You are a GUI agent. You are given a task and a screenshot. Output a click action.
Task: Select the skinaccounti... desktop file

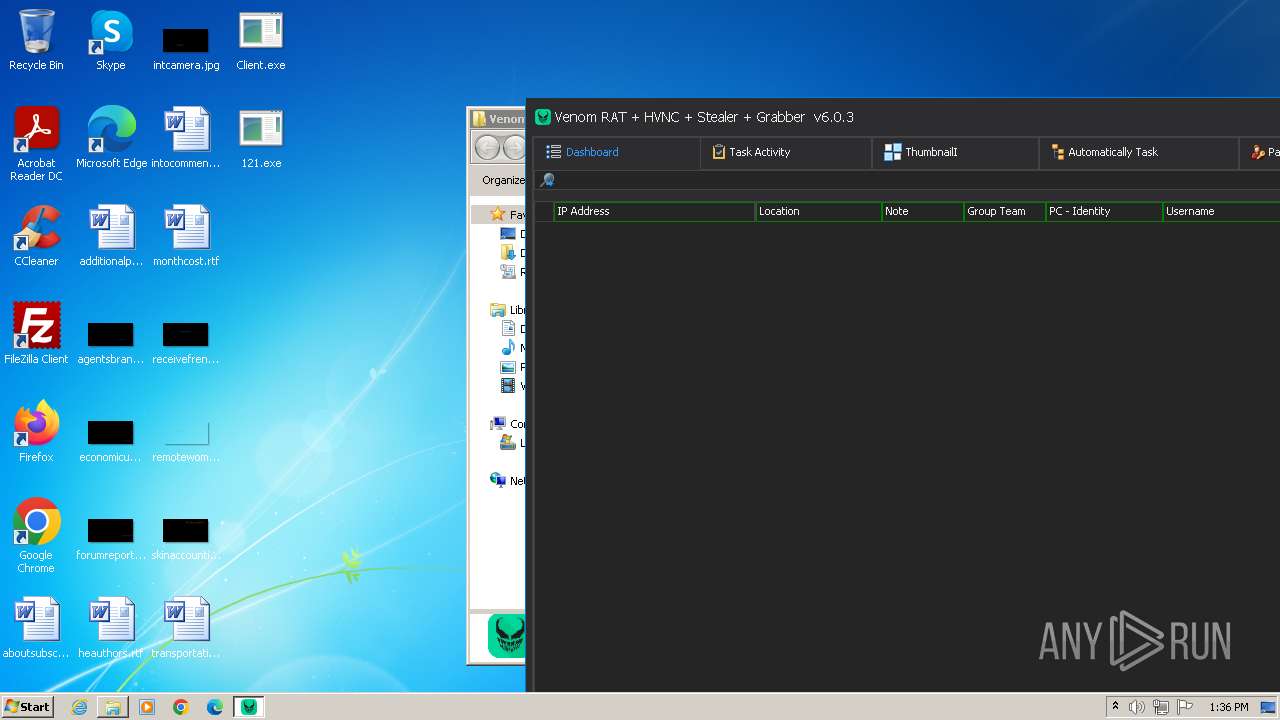(186, 538)
